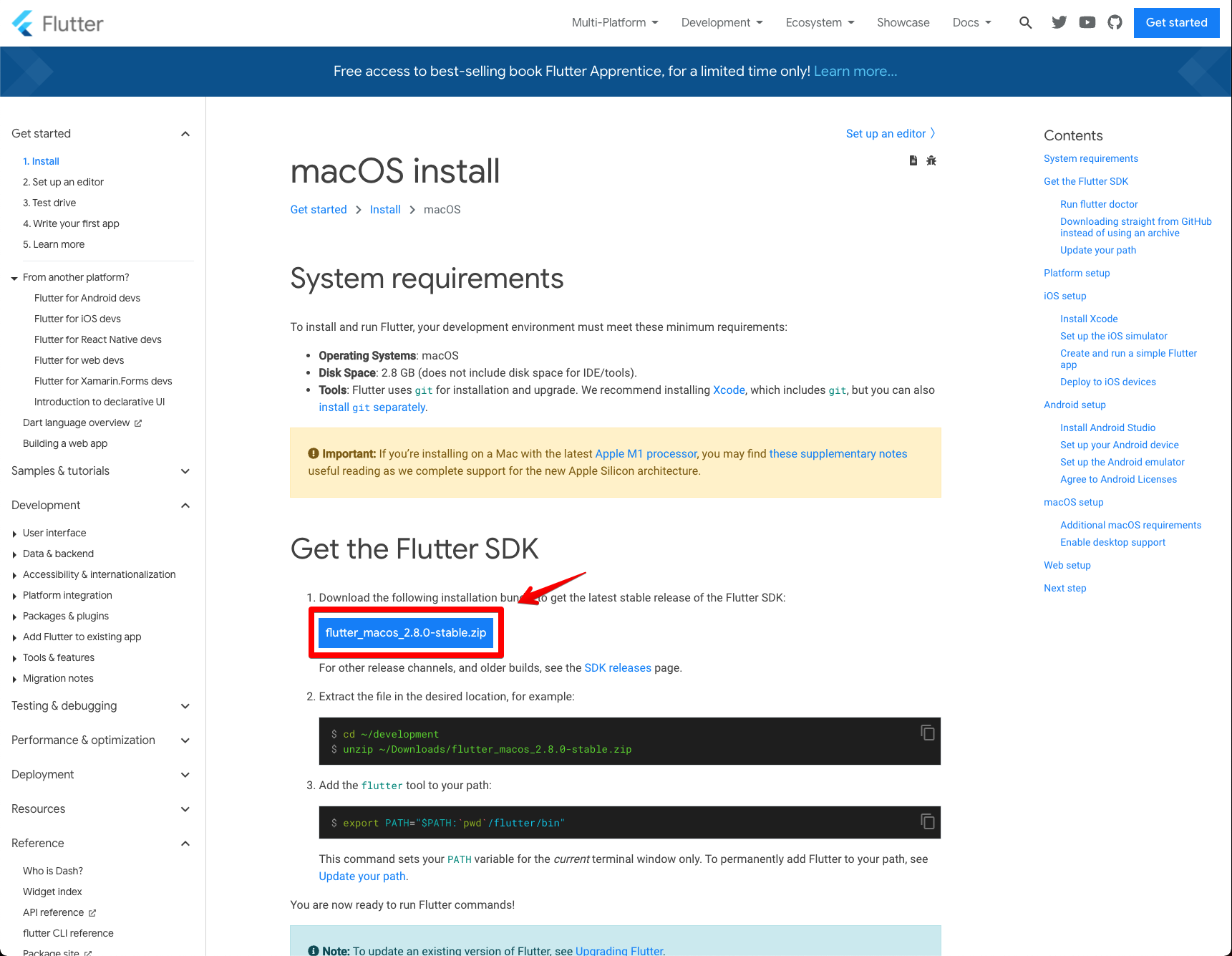Open these supplementary notes link

tap(838, 454)
